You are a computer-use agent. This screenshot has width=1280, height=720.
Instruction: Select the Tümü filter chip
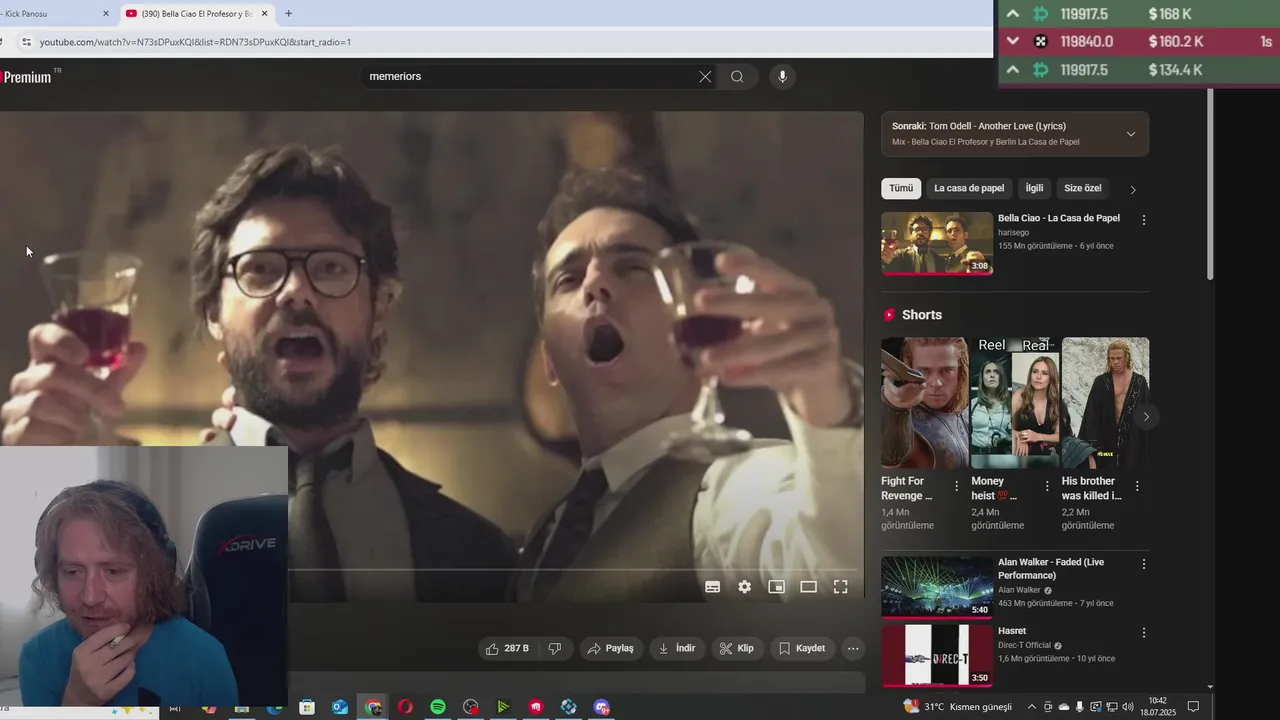[901, 188]
